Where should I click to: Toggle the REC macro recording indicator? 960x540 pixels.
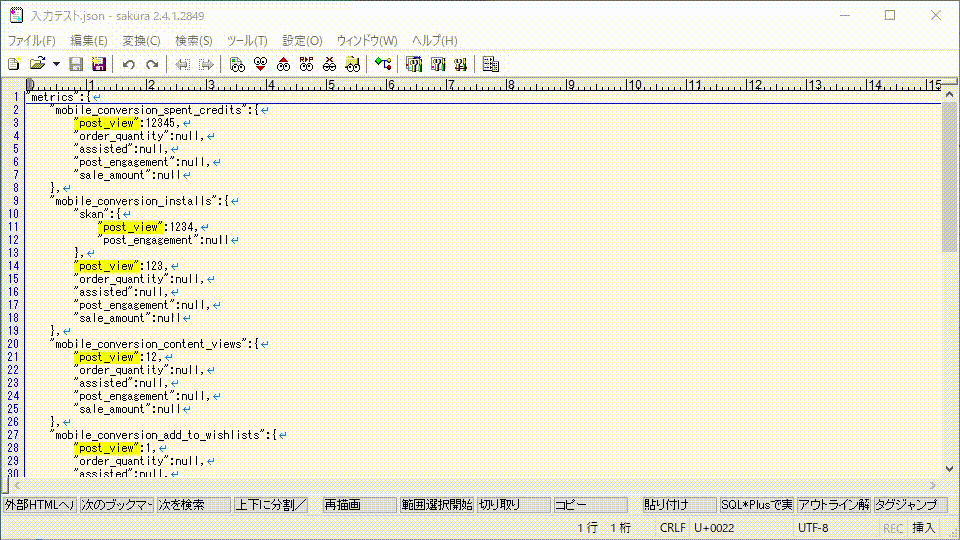[x=892, y=527]
